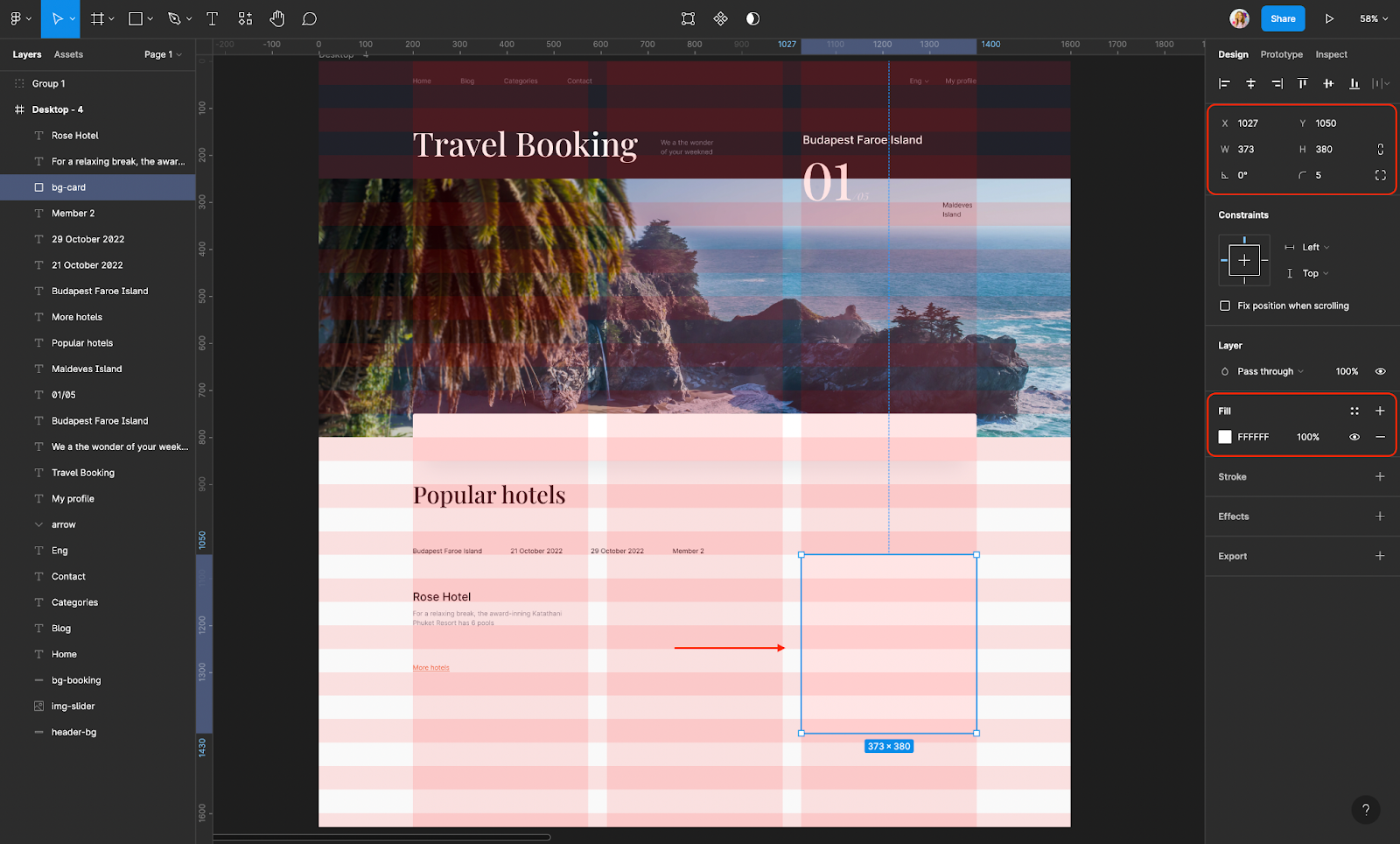This screenshot has width=1400, height=844.
Task: Select Desktop - 4 frame layer
Action: point(97,109)
